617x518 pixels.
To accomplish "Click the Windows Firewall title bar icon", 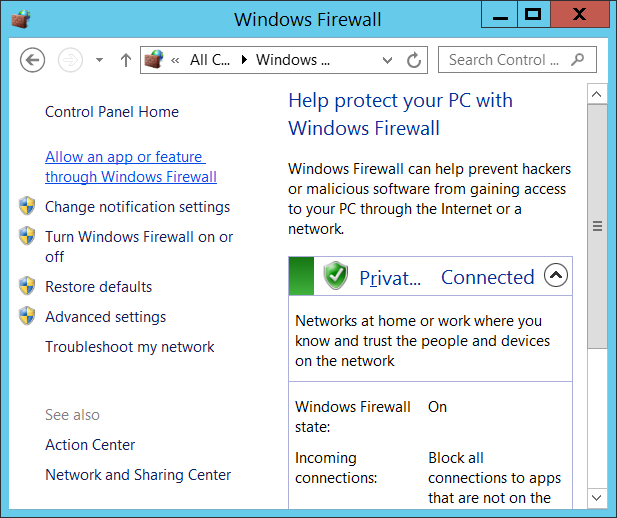I will click(x=21, y=18).
